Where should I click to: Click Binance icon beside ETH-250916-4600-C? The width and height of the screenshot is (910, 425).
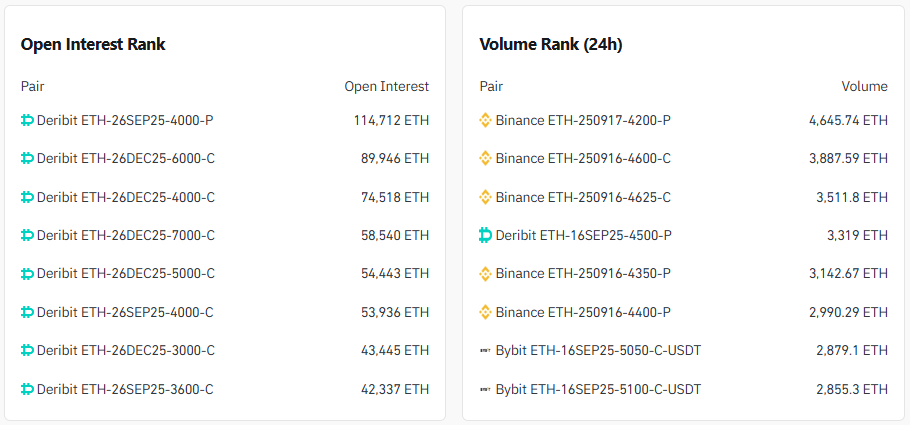point(485,158)
